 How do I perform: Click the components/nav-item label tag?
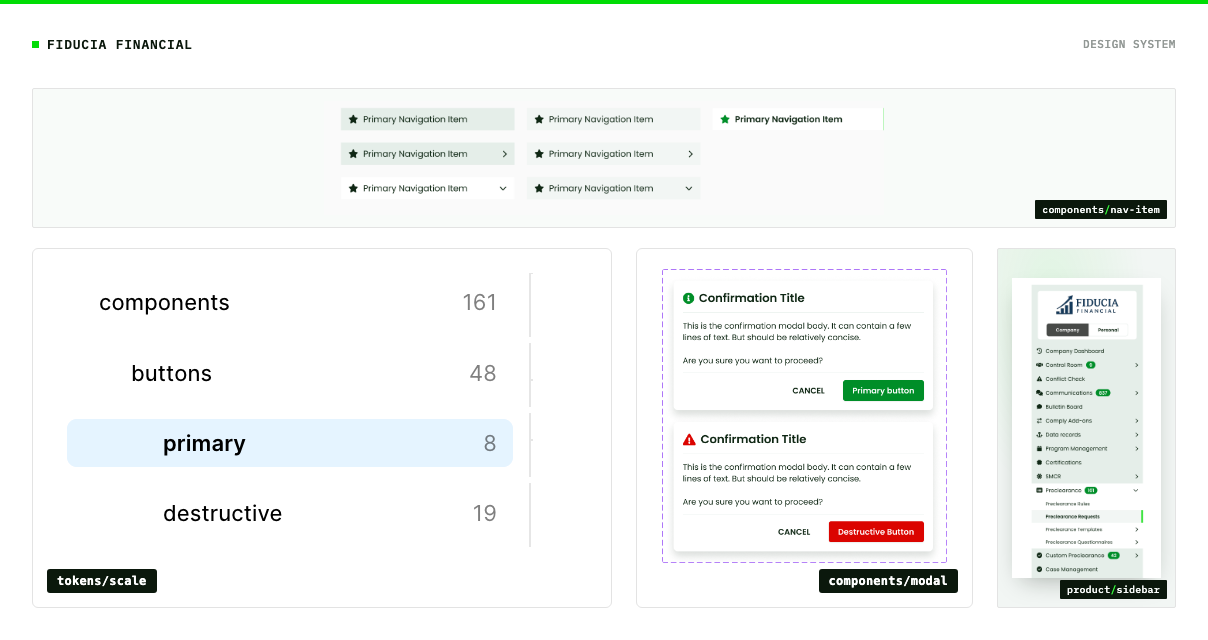[1100, 210]
